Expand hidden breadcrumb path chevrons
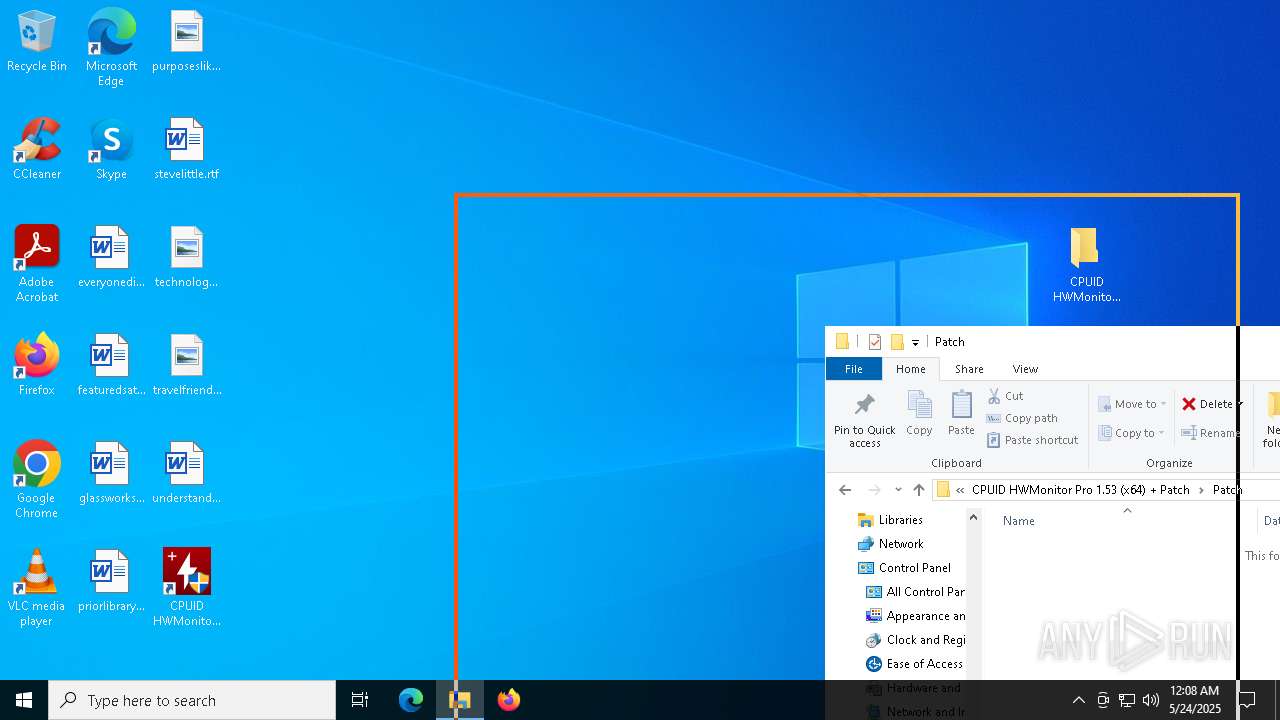This screenshot has height=720, width=1280. click(960, 490)
